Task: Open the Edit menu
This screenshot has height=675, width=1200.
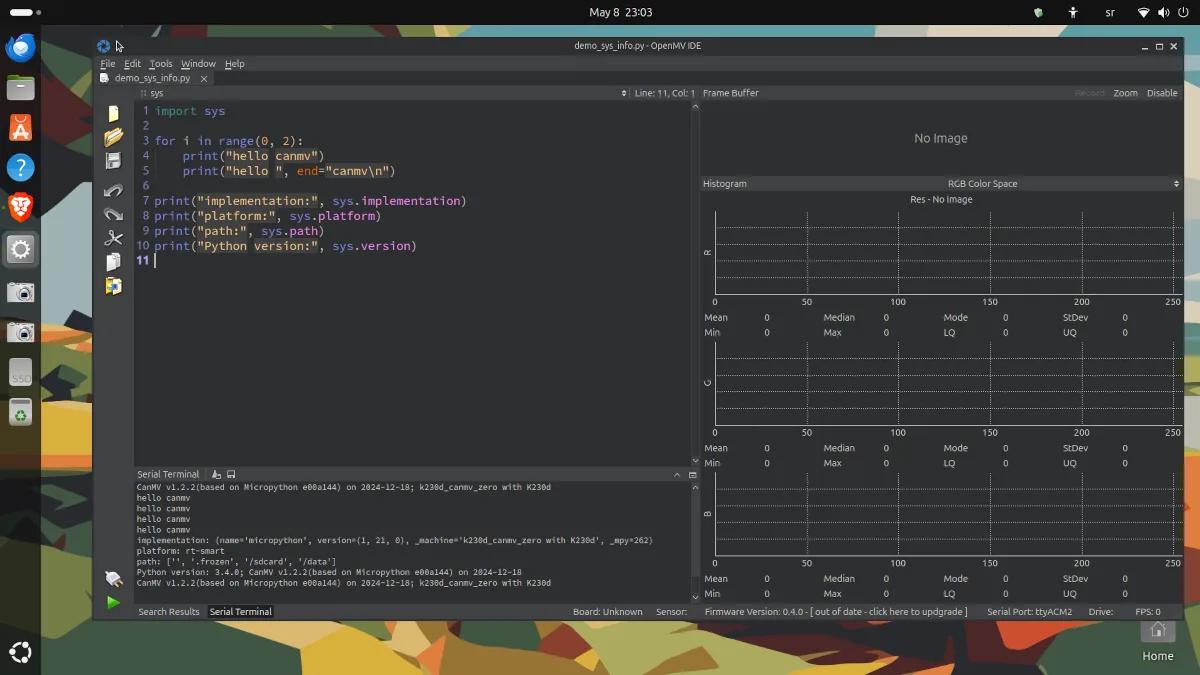Action: [x=132, y=64]
